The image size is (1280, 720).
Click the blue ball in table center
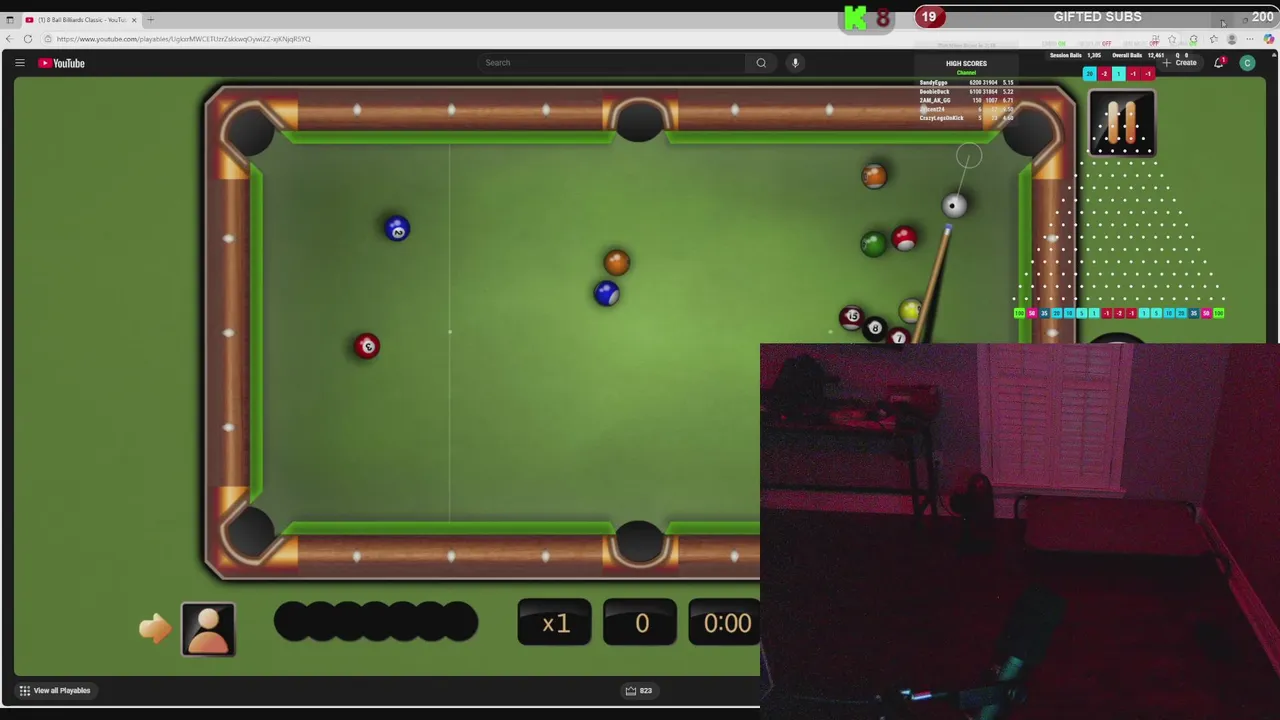(x=607, y=294)
